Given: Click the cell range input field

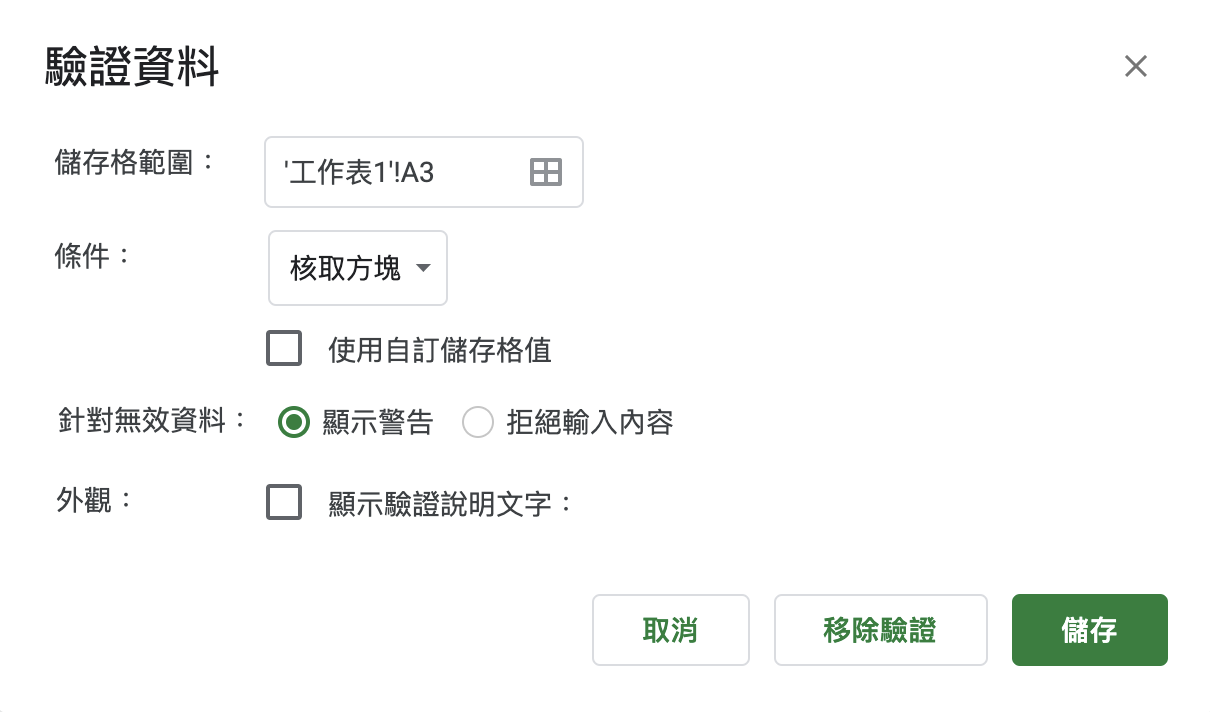Looking at the screenshot, I should coord(400,172).
